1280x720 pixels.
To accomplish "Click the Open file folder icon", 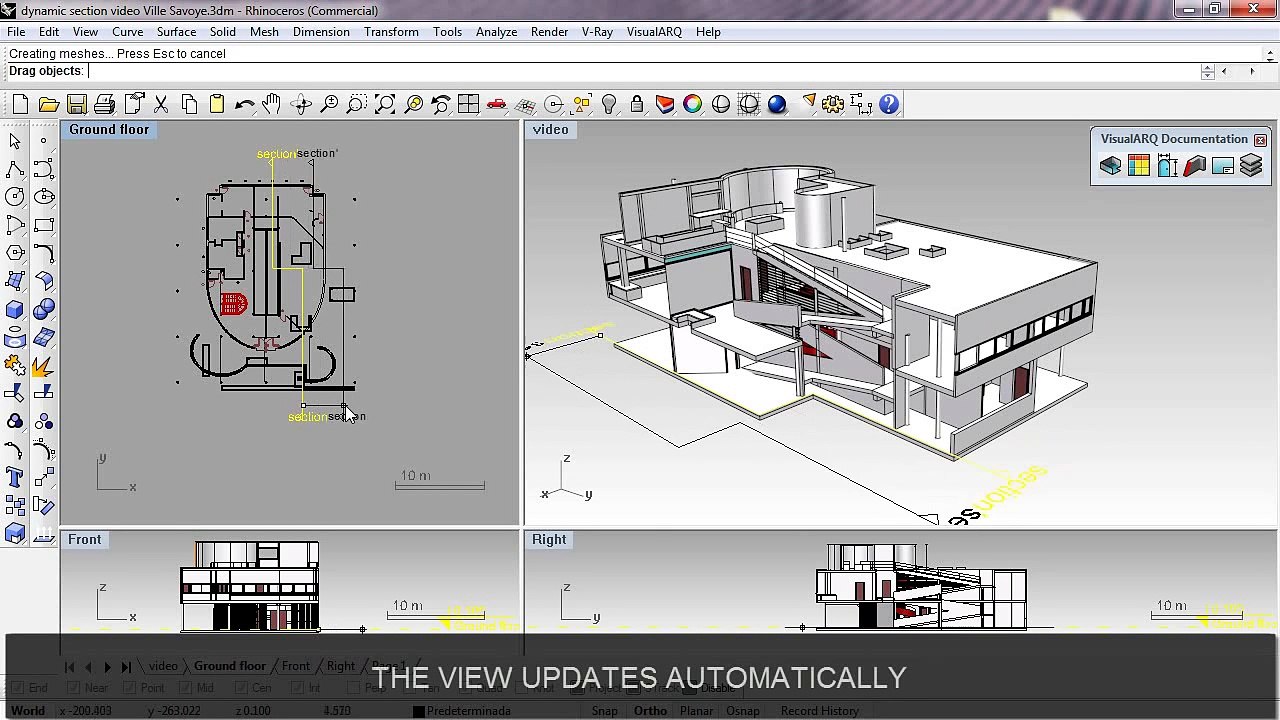I will [x=48, y=104].
